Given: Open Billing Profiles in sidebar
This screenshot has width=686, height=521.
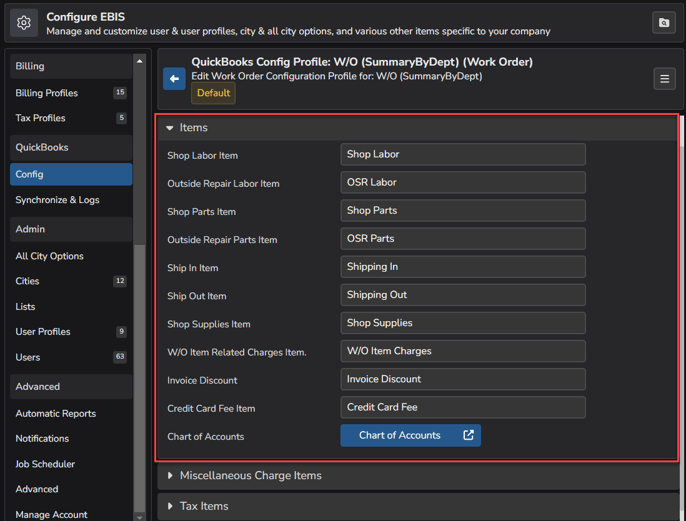Looking at the screenshot, I should click(x=47, y=93).
